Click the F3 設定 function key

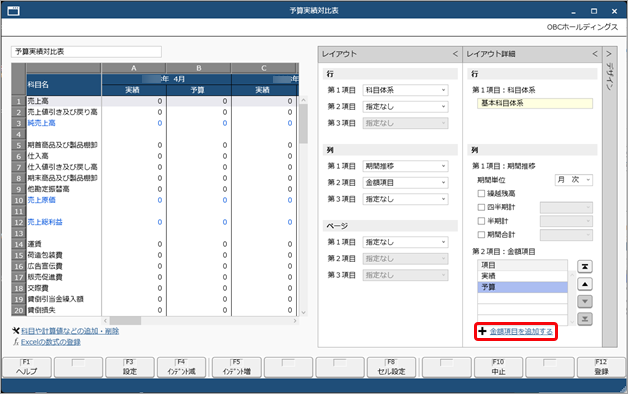[130, 367]
